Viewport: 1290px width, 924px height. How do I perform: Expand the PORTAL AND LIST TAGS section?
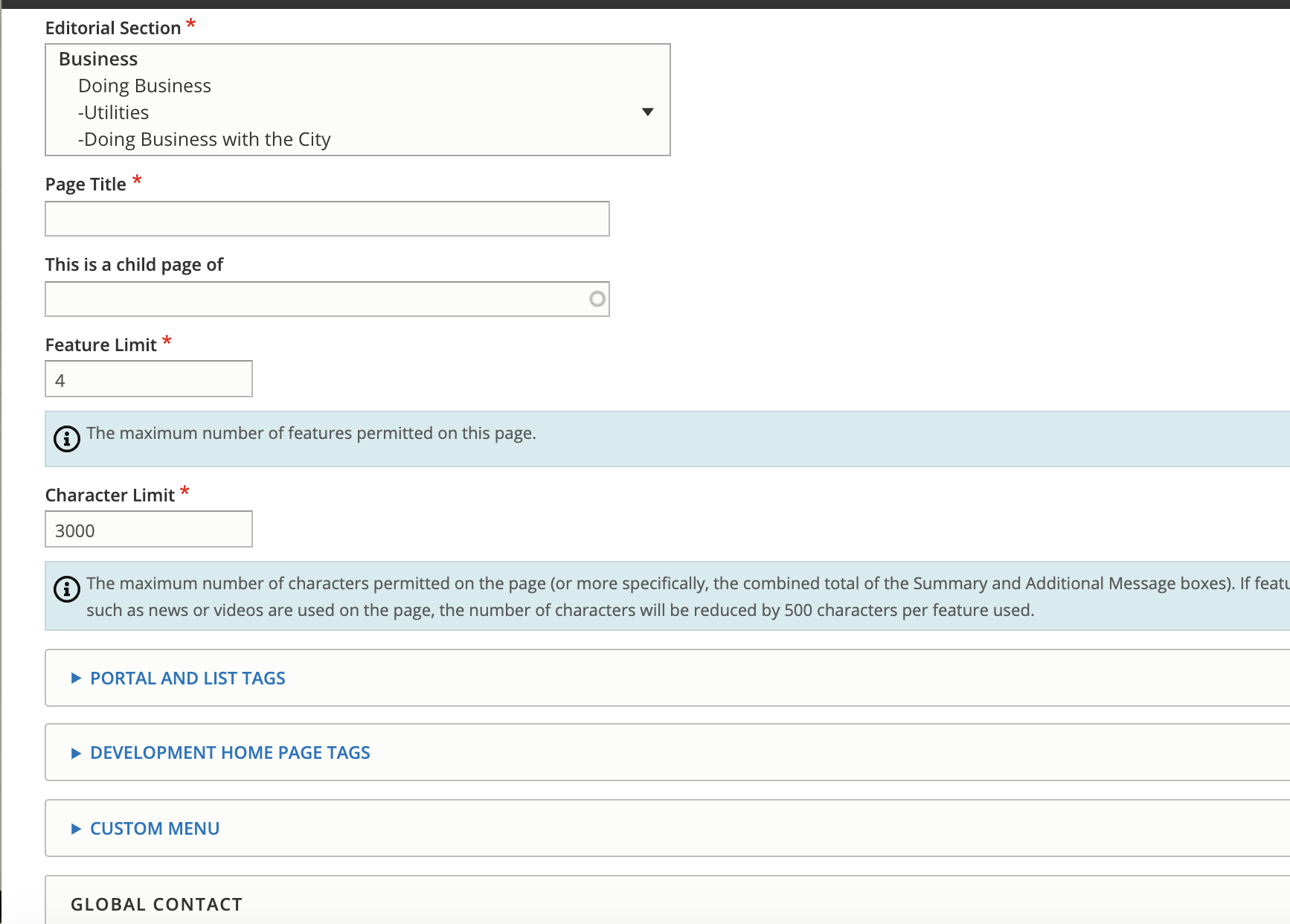pyautogui.click(x=187, y=678)
